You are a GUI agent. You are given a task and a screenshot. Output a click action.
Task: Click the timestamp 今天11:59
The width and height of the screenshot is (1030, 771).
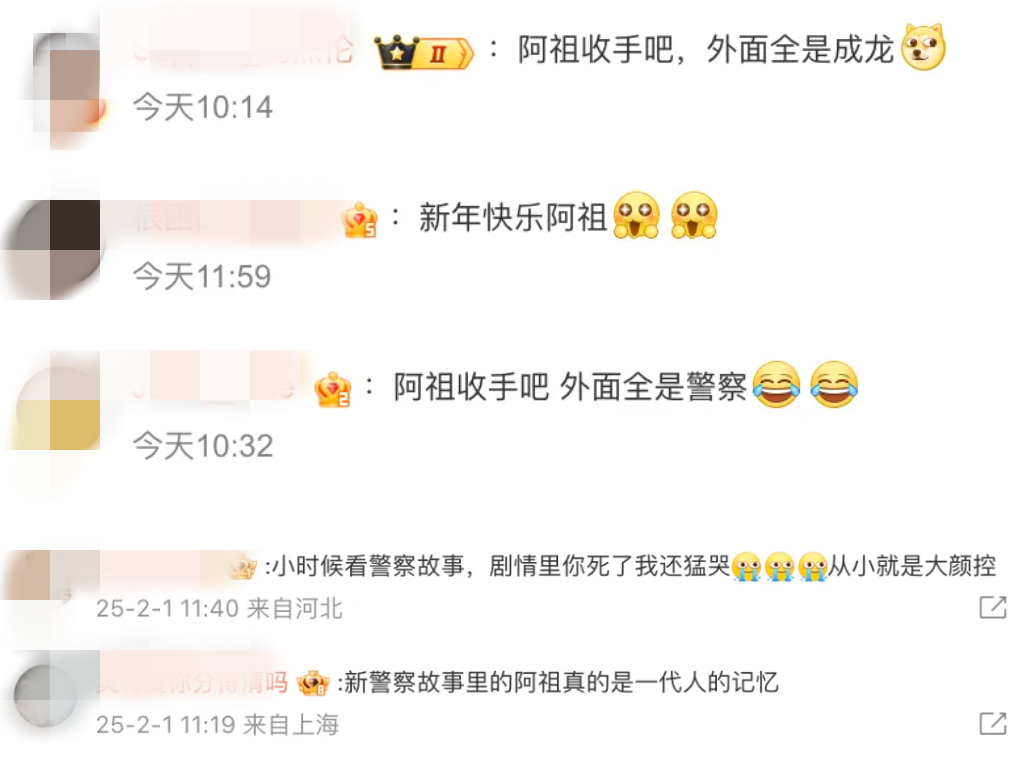(x=202, y=276)
